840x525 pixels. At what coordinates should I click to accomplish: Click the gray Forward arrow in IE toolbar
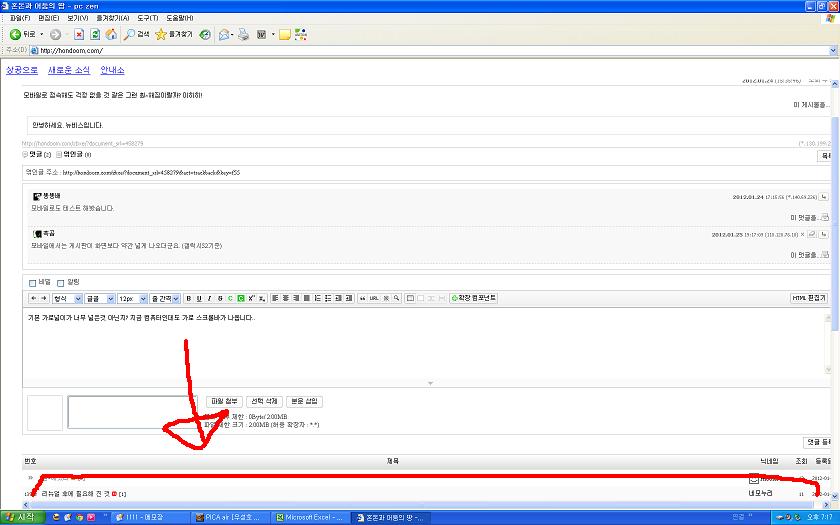55,34
